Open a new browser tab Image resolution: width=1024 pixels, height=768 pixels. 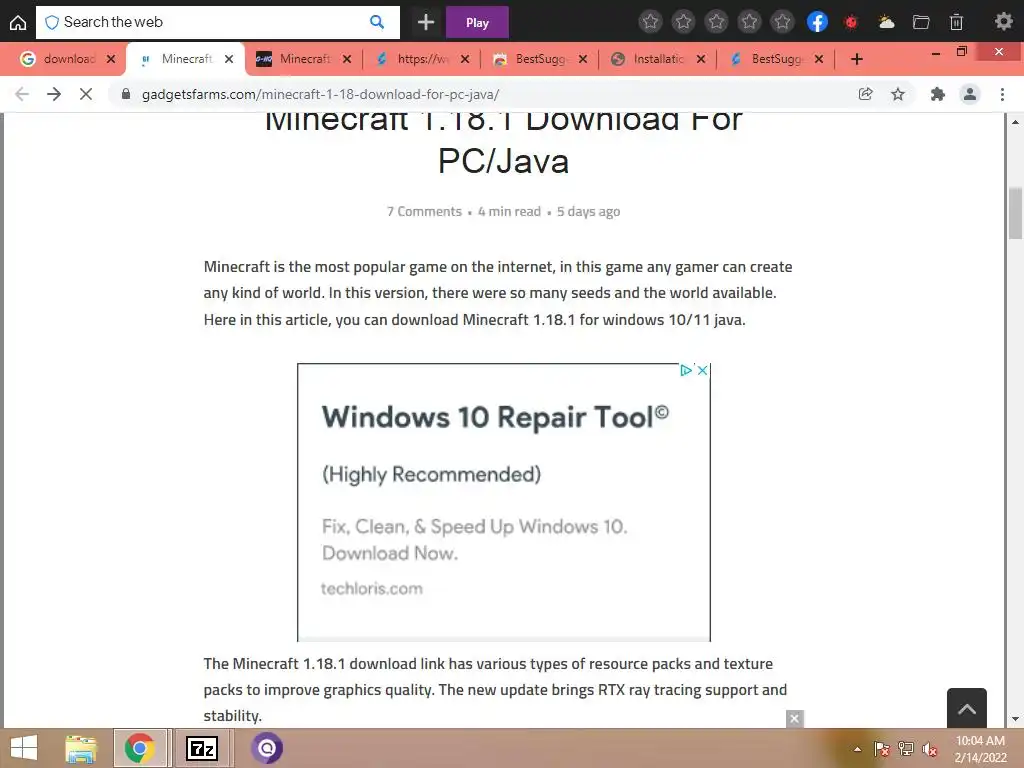[x=857, y=59]
